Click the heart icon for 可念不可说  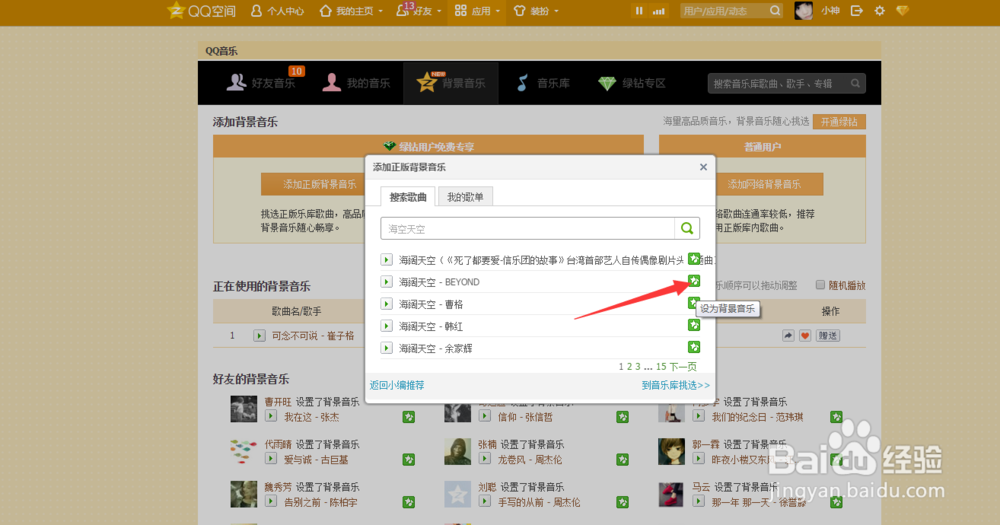click(805, 336)
